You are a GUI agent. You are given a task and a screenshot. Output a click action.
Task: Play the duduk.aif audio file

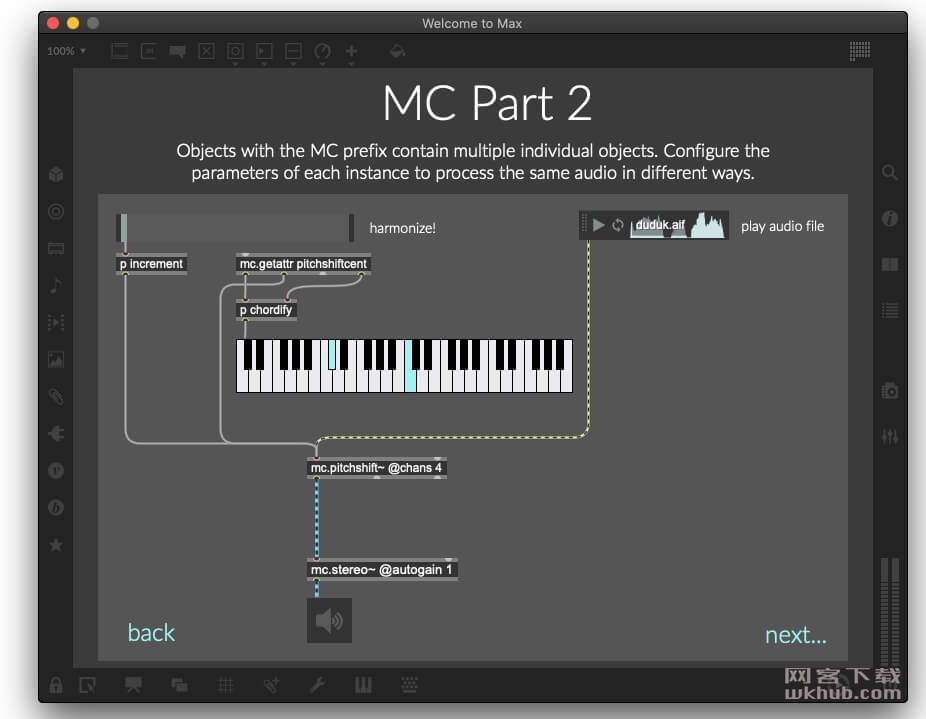(598, 225)
